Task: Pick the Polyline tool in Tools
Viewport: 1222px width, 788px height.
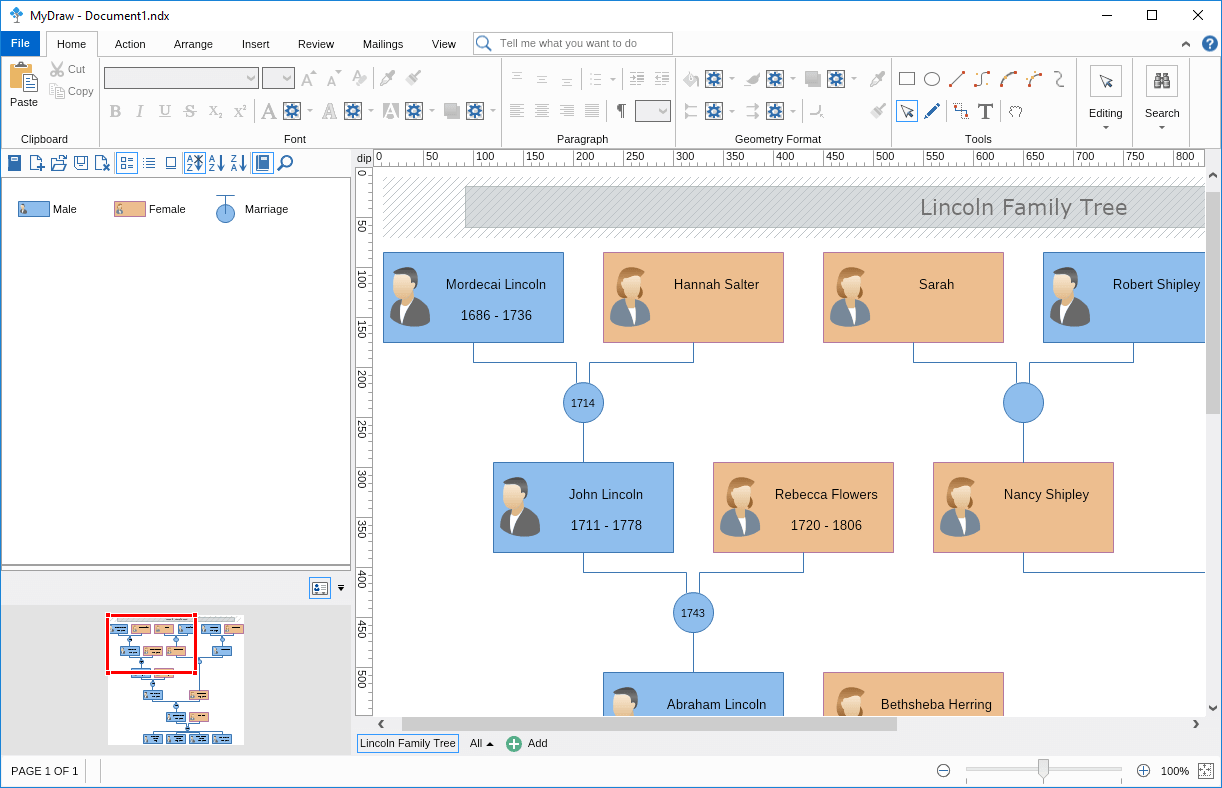Action: (982, 79)
